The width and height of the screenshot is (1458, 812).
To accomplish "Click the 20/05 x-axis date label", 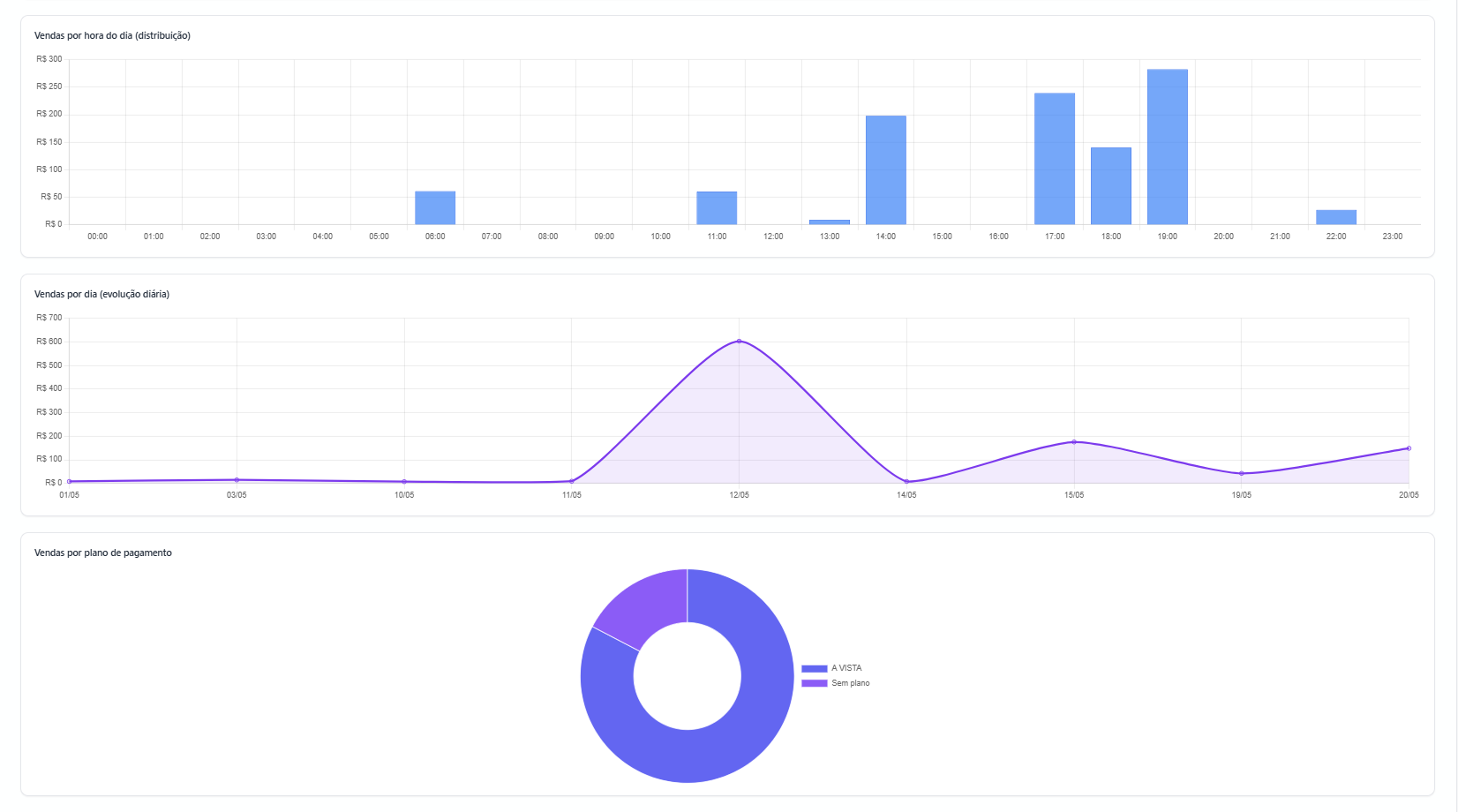I will pos(1409,495).
